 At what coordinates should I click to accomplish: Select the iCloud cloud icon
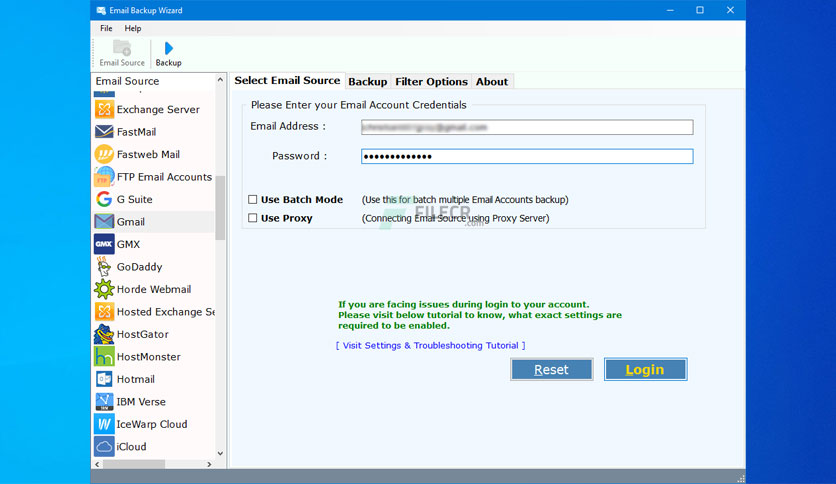pos(104,447)
